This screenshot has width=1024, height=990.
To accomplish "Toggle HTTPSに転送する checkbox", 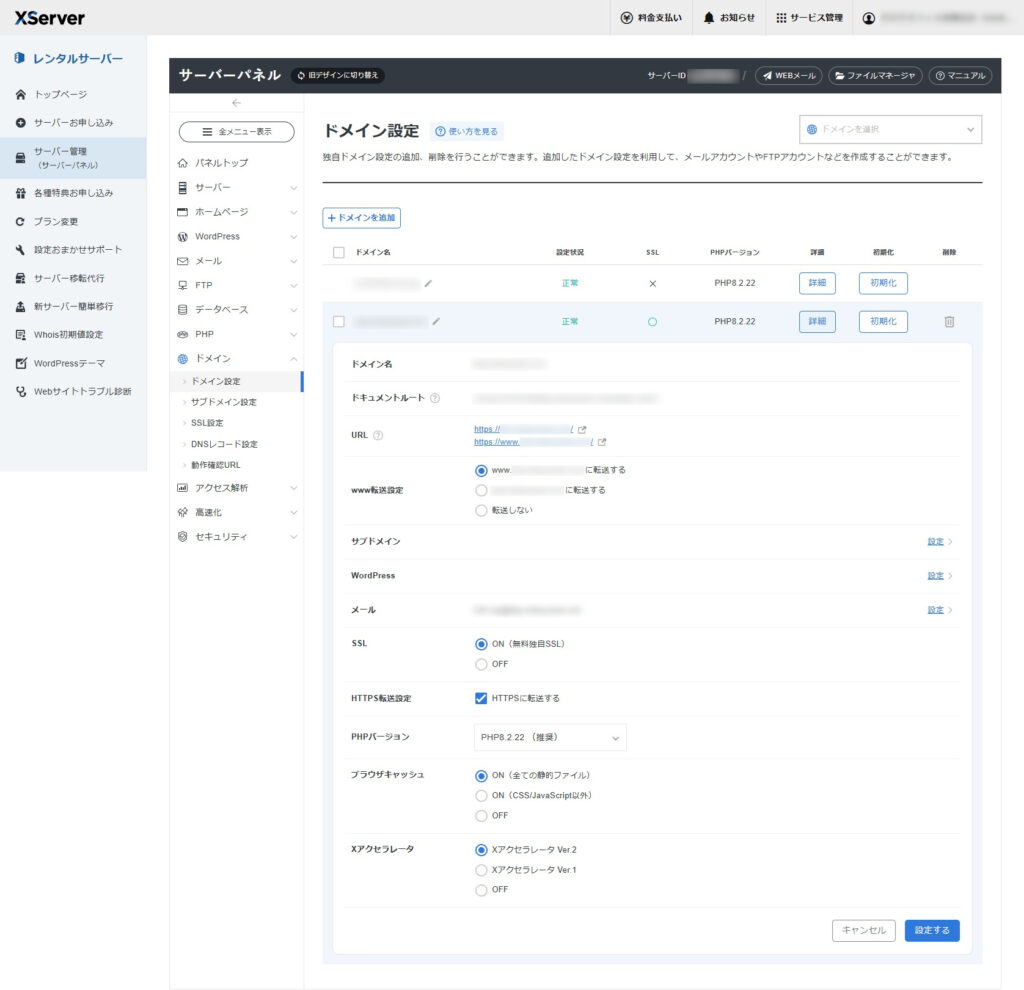I will click(x=481, y=699).
